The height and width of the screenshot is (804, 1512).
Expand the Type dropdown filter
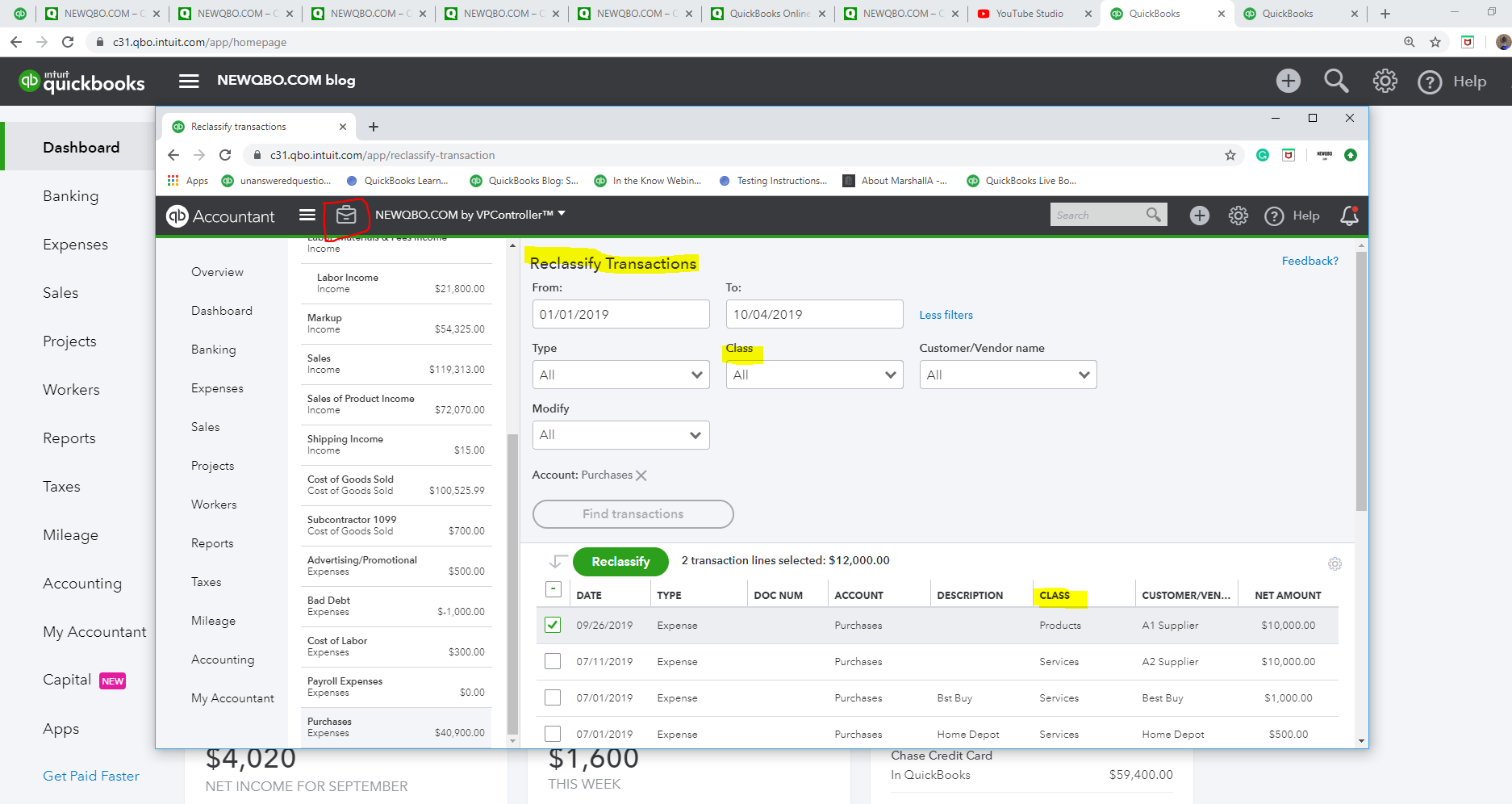click(620, 375)
